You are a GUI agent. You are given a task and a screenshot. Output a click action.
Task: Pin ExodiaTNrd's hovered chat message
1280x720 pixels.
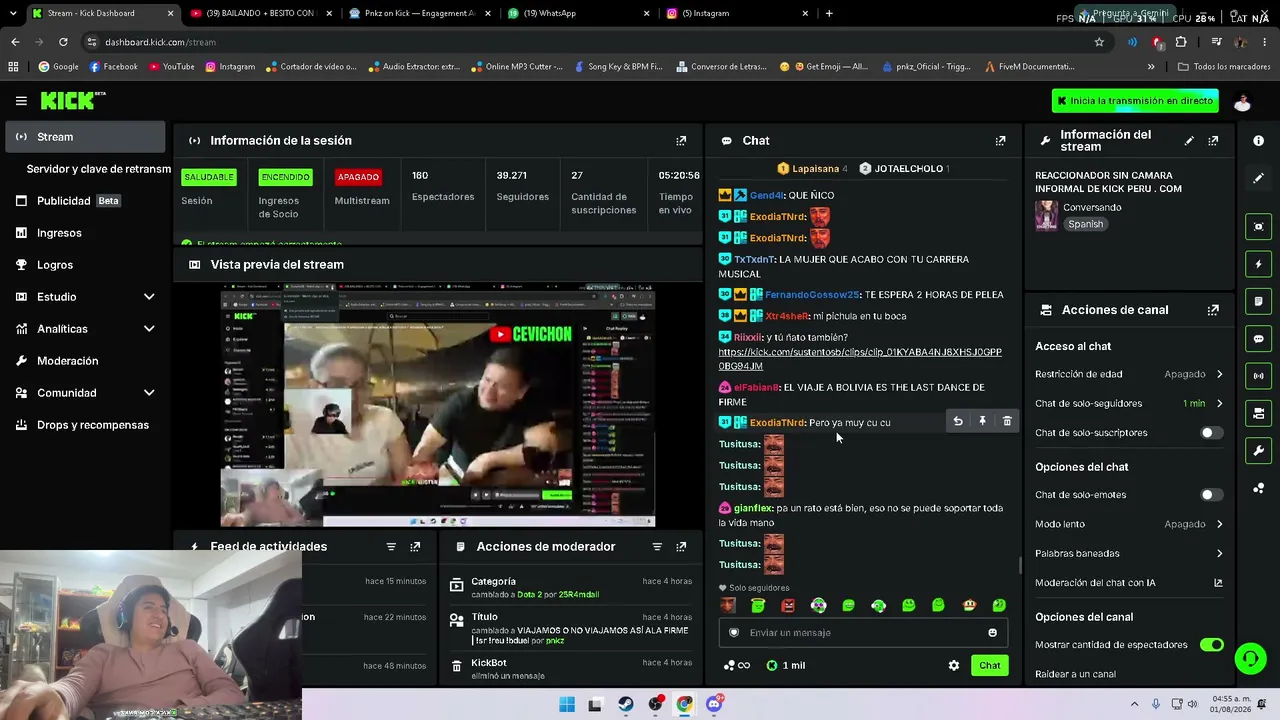pos(982,422)
